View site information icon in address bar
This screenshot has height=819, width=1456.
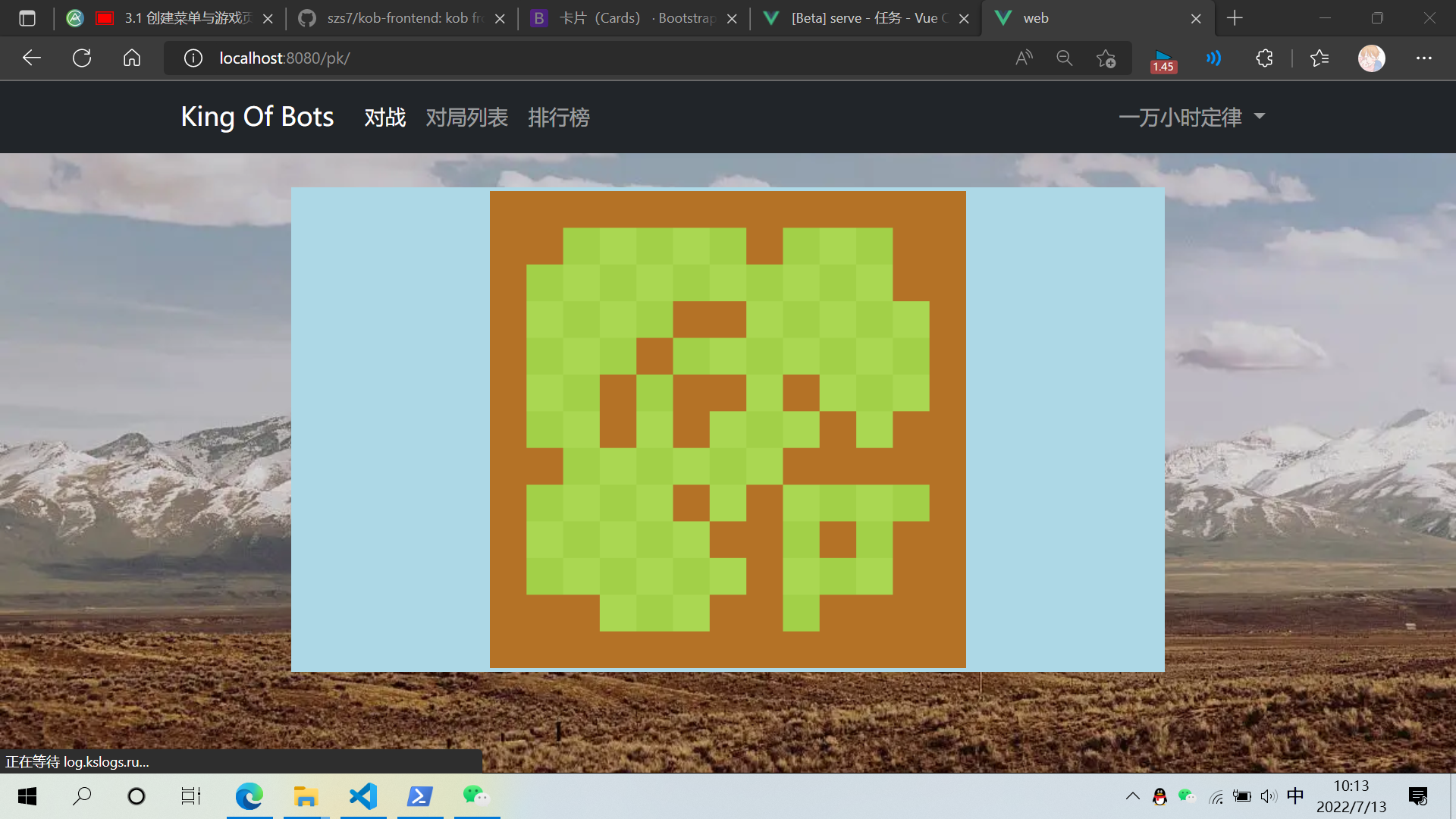point(193,58)
